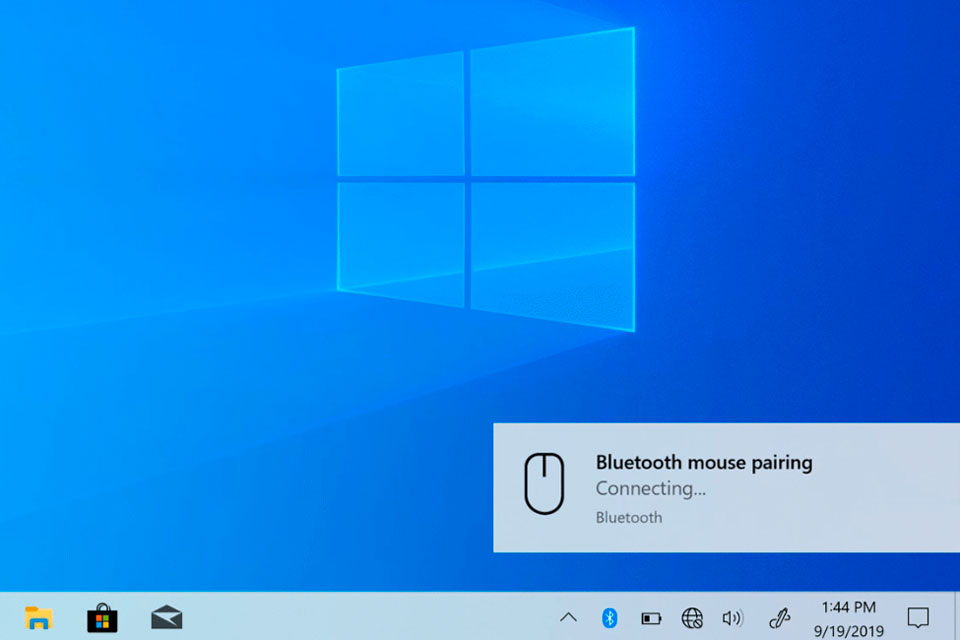Click the Bluetooth tray icon

tap(609, 618)
